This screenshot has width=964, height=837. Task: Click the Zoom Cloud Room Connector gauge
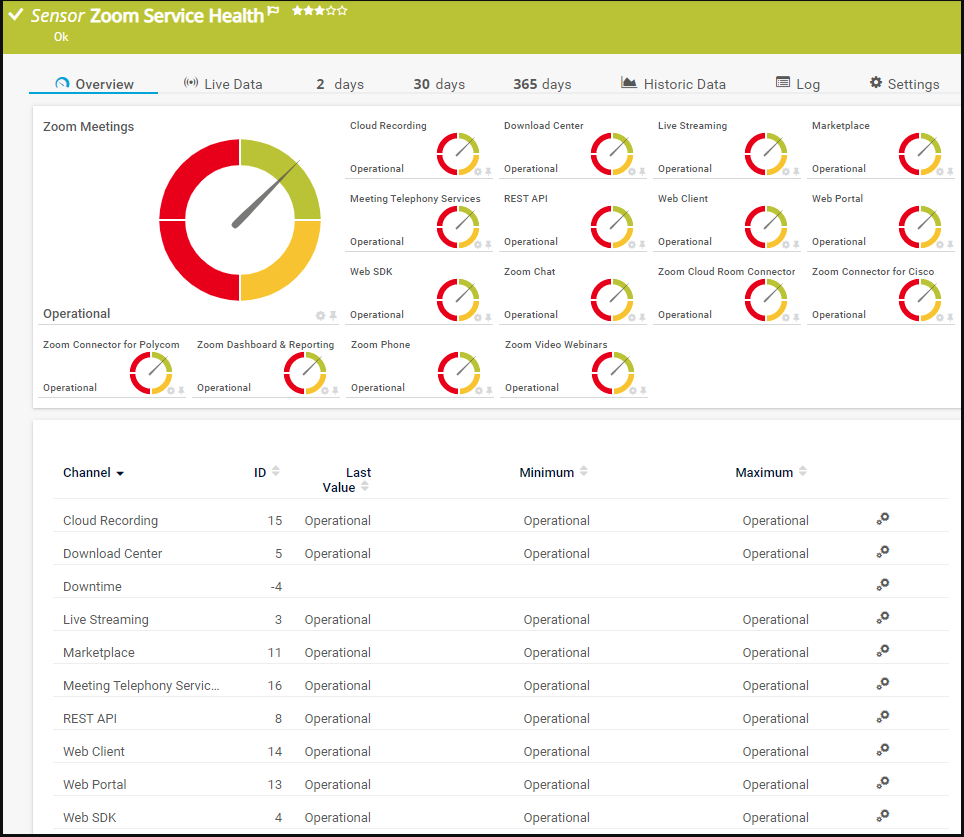coord(766,300)
